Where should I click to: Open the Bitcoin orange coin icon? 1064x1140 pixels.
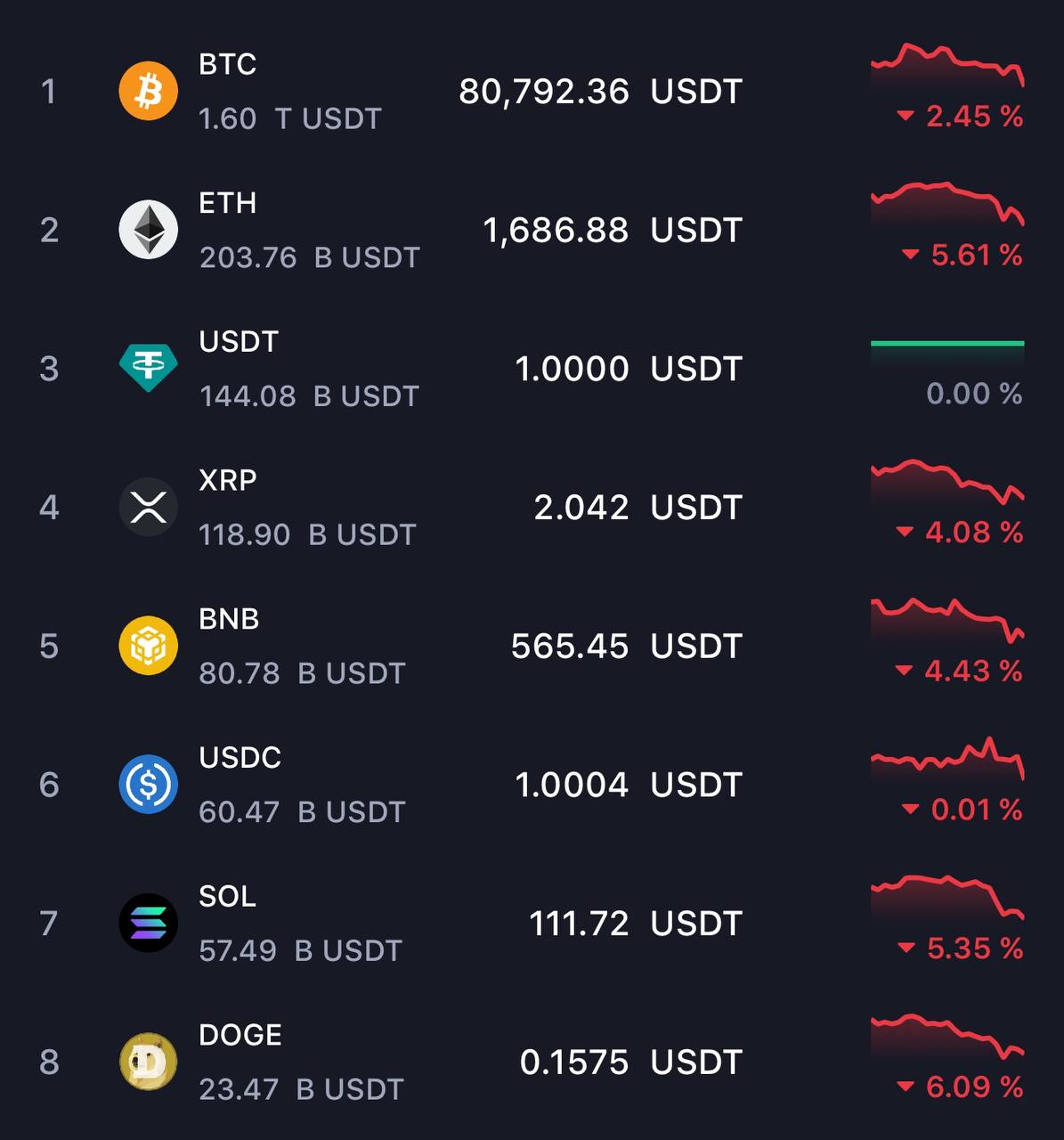(x=149, y=91)
